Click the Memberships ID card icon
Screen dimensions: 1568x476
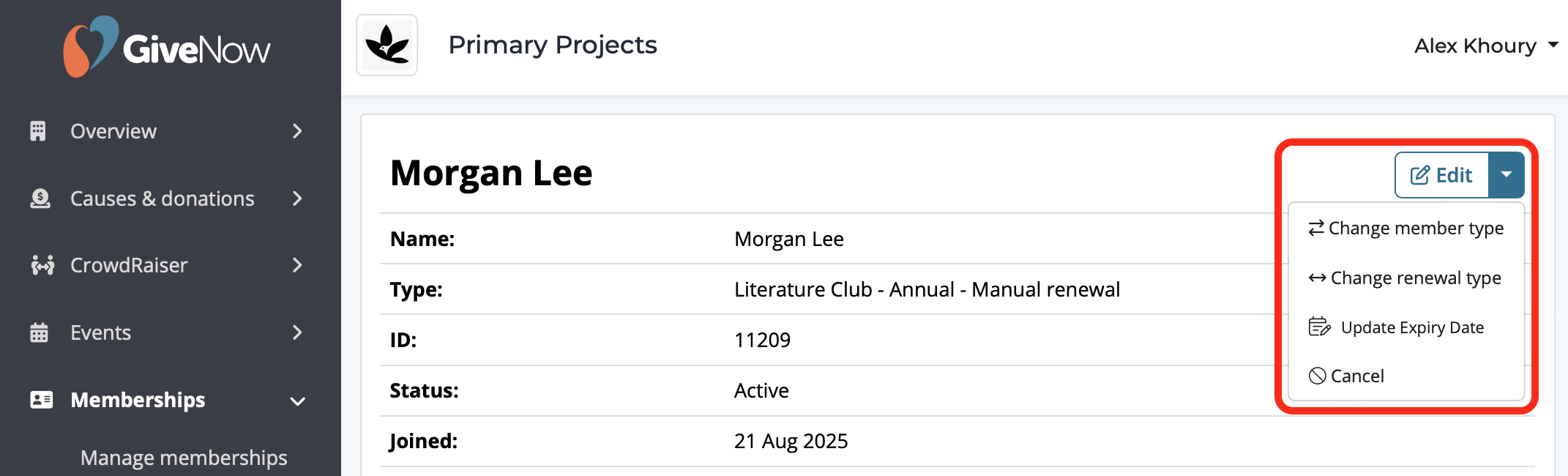[40, 400]
